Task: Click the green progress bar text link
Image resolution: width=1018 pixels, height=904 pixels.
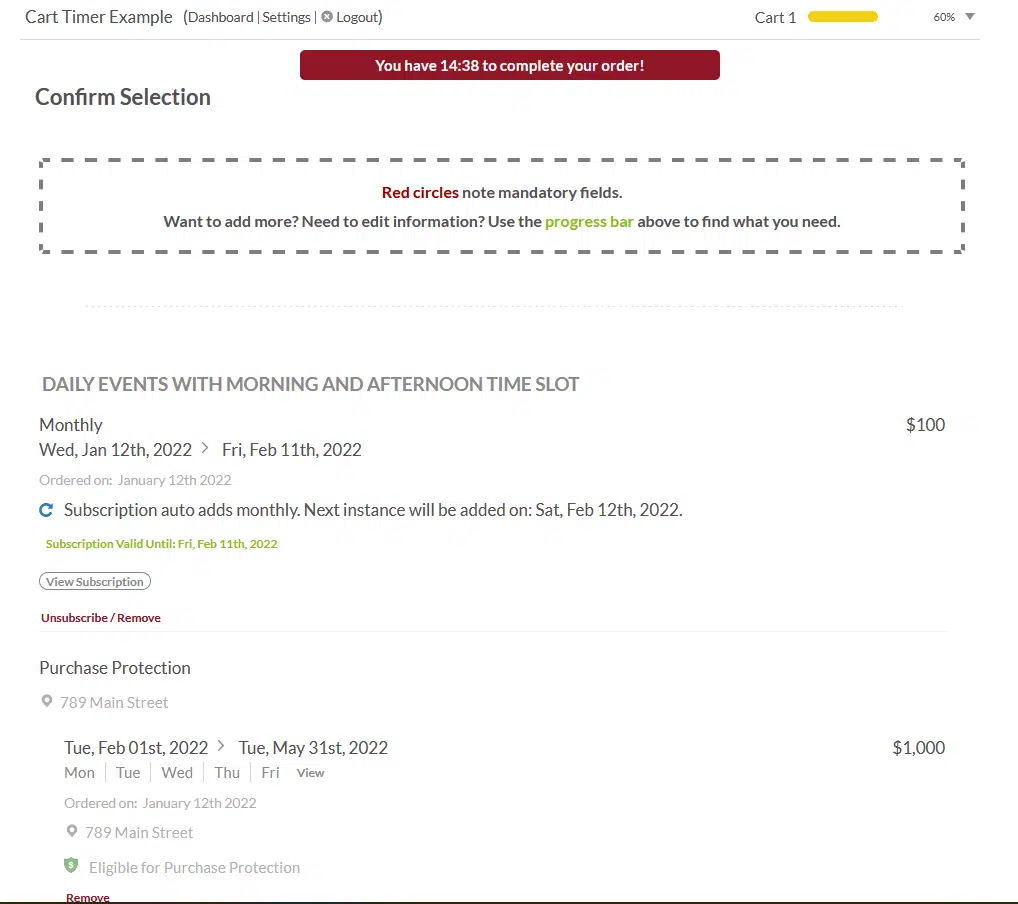Action: tap(589, 222)
